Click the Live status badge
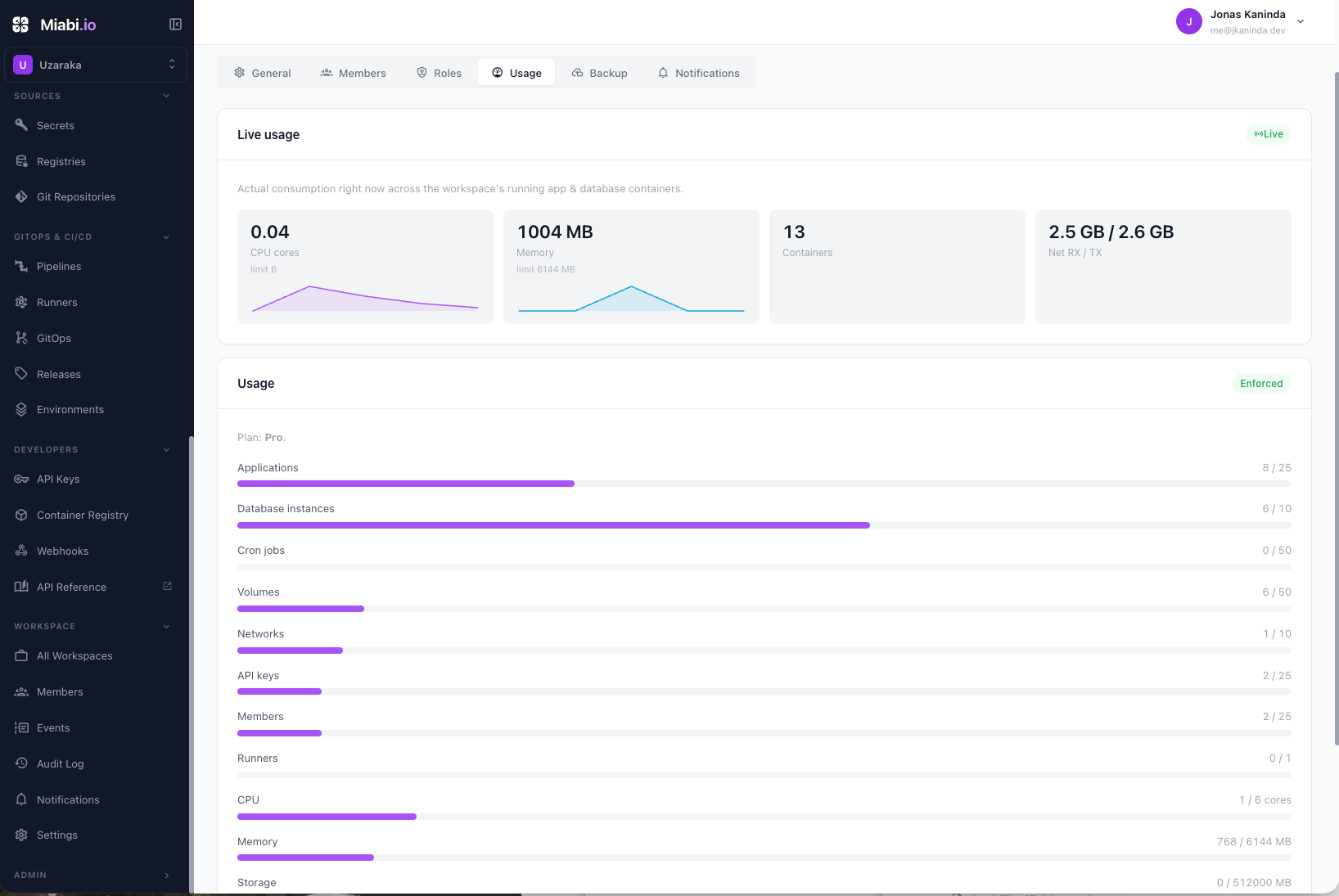Image resolution: width=1339 pixels, height=896 pixels. click(x=1269, y=134)
